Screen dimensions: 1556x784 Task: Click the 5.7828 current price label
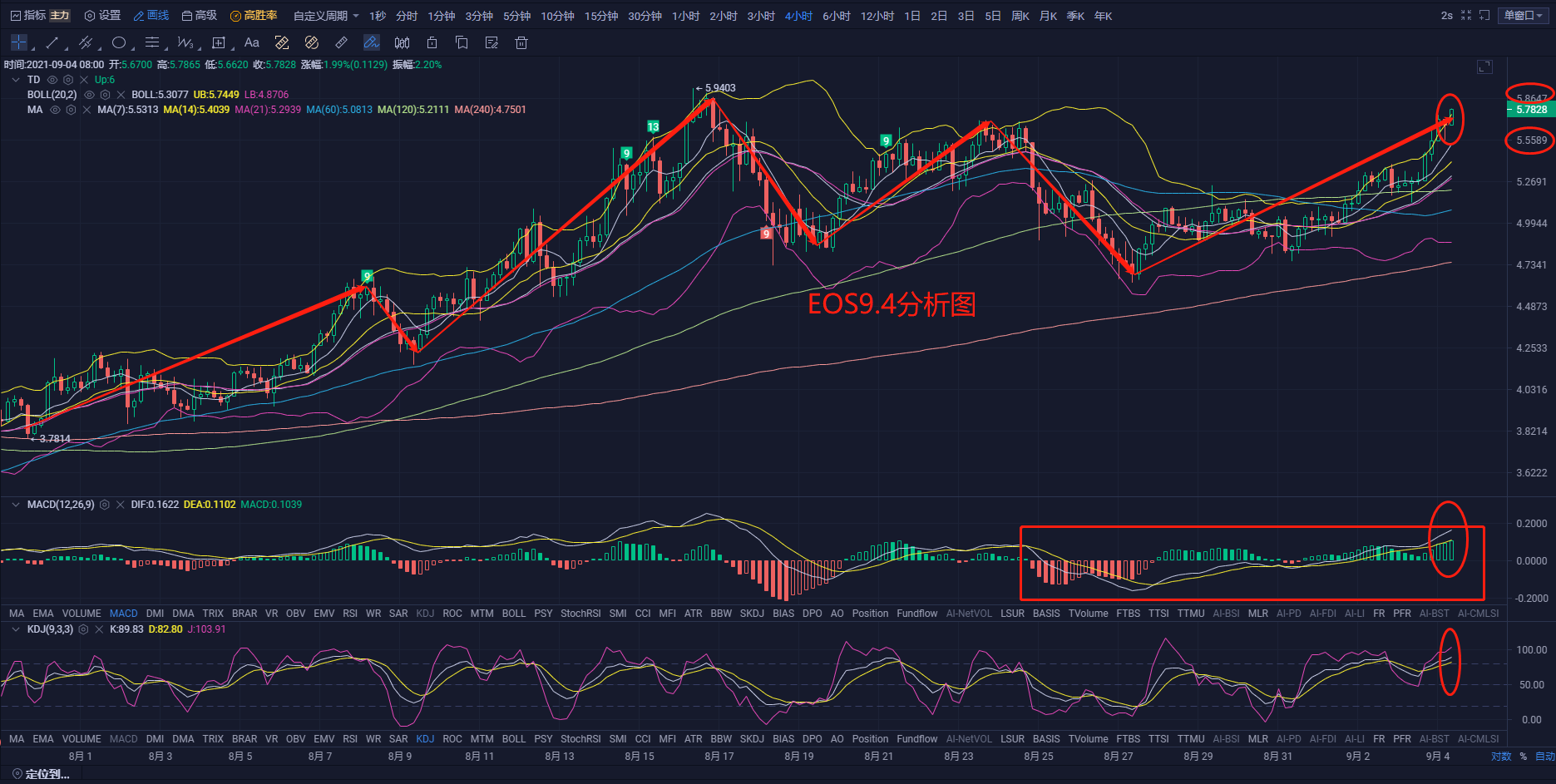point(1530,110)
